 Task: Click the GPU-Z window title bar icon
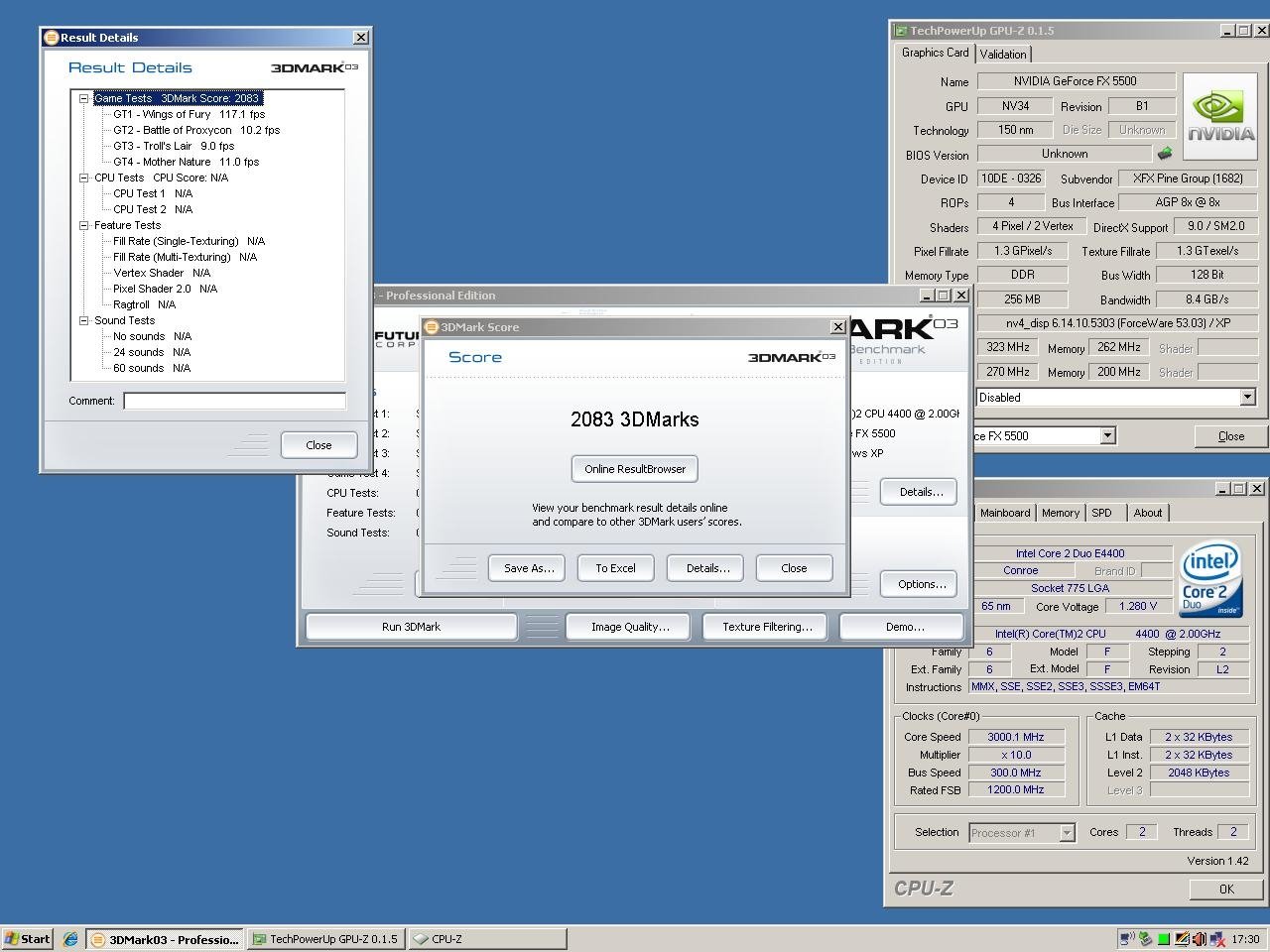pyautogui.click(x=901, y=31)
